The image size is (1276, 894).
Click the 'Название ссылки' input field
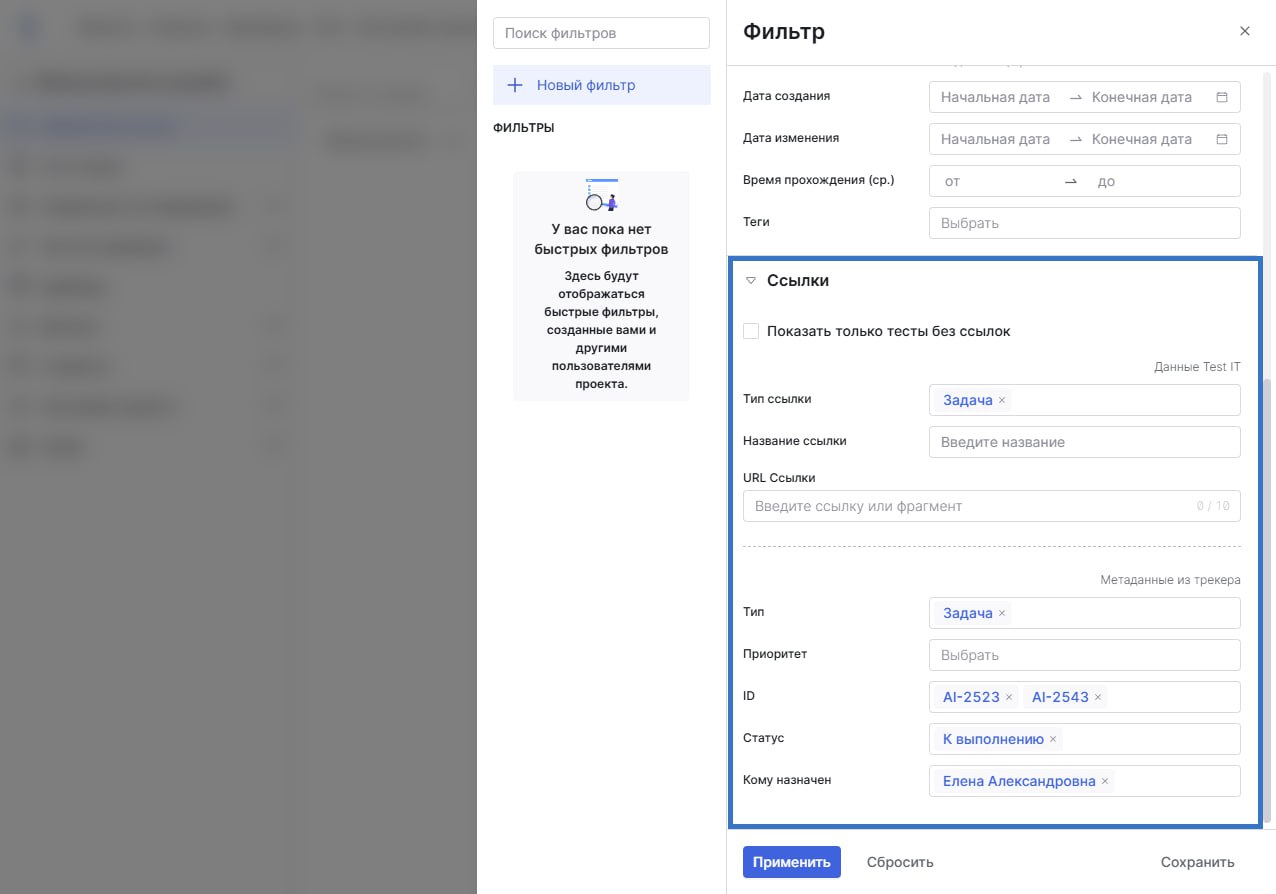1084,442
